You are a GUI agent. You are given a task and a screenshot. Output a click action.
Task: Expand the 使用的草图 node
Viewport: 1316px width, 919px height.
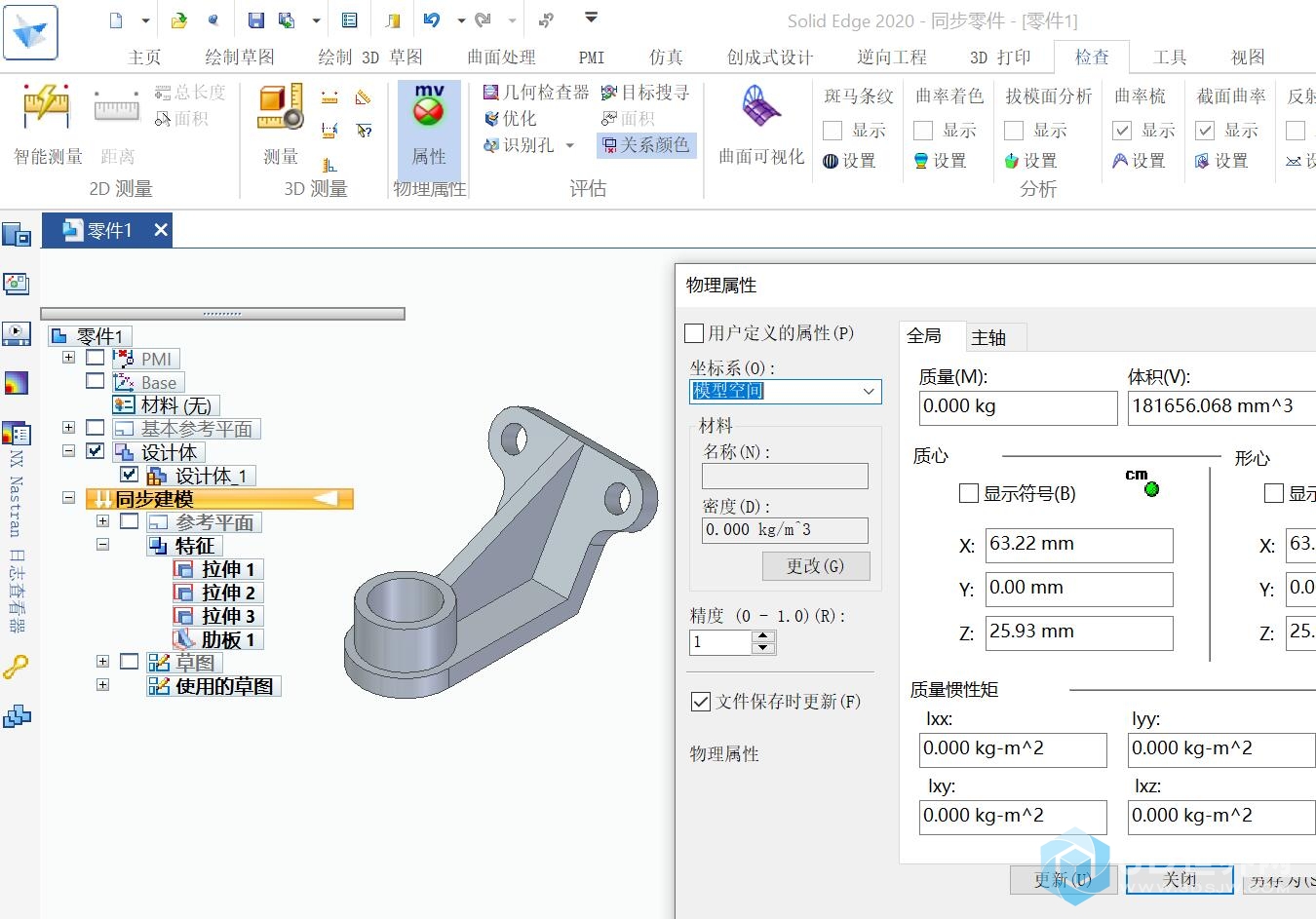click(102, 685)
